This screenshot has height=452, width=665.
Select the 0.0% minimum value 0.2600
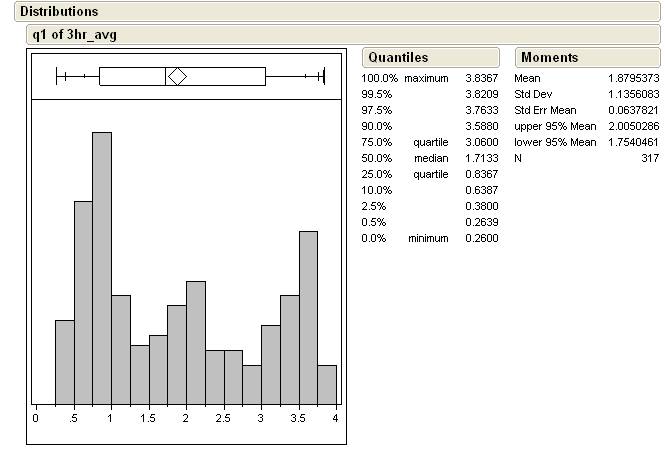(481, 238)
